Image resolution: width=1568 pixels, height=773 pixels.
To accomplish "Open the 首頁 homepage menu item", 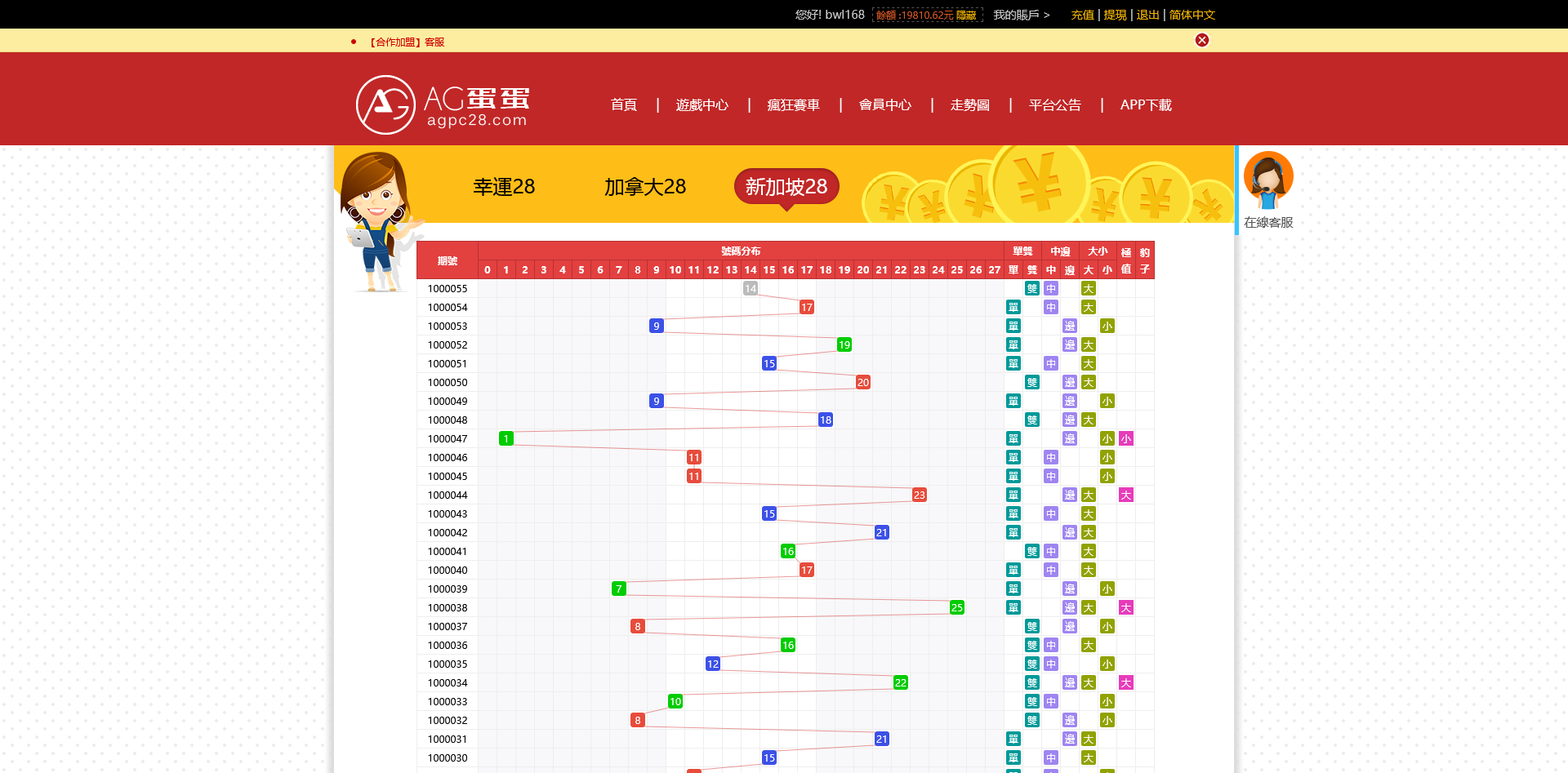I will tap(623, 104).
